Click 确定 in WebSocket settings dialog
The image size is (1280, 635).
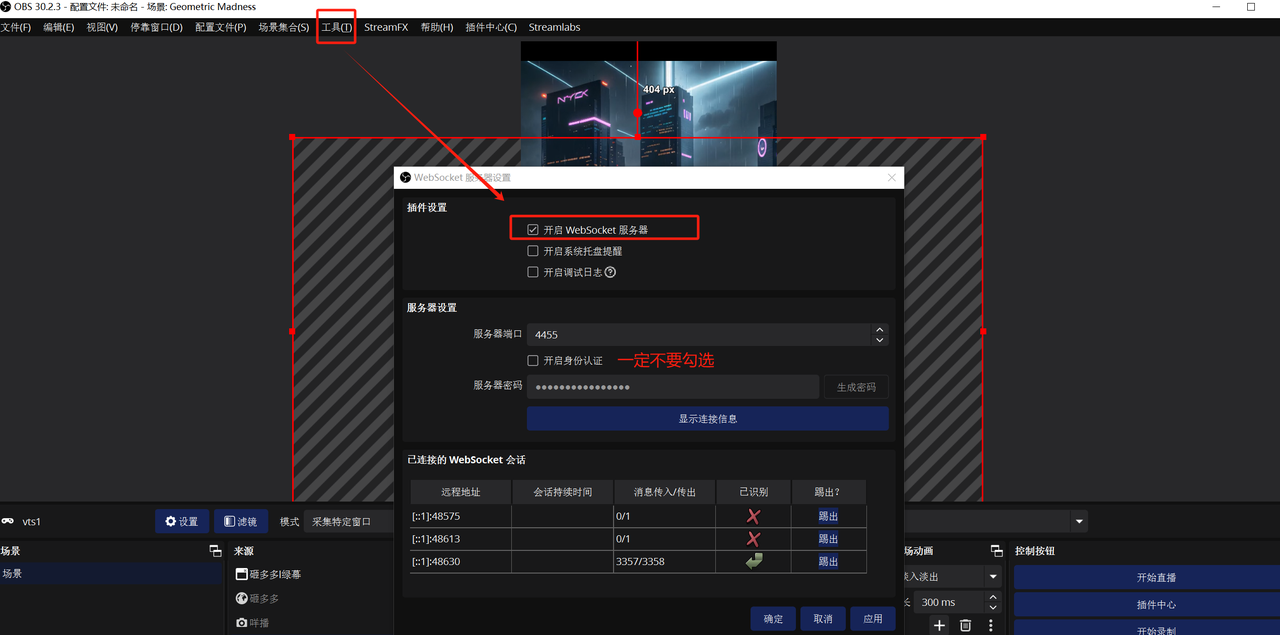(x=773, y=619)
